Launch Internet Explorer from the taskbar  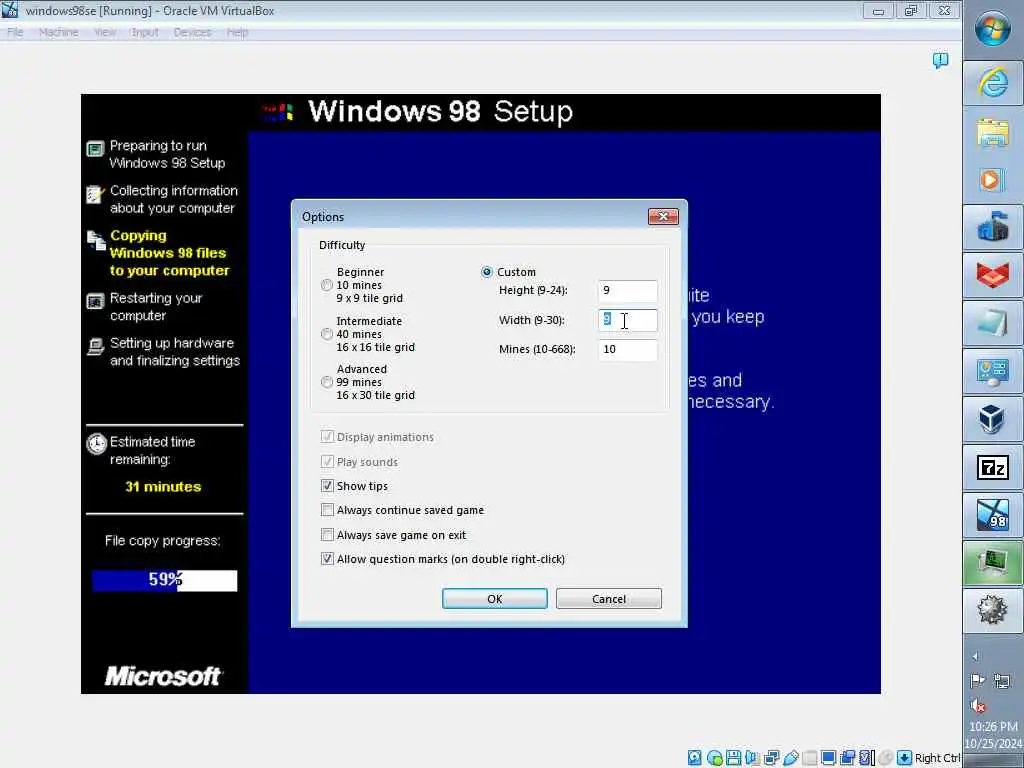coord(993,84)
